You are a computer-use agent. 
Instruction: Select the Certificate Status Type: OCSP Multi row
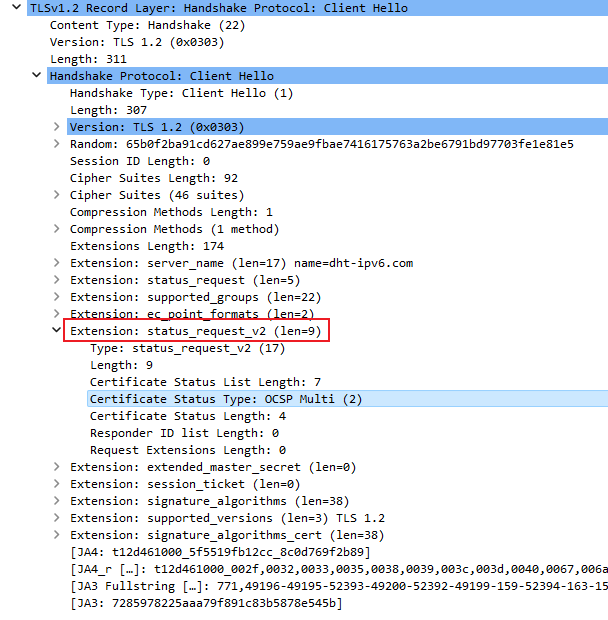click(347, 399)
